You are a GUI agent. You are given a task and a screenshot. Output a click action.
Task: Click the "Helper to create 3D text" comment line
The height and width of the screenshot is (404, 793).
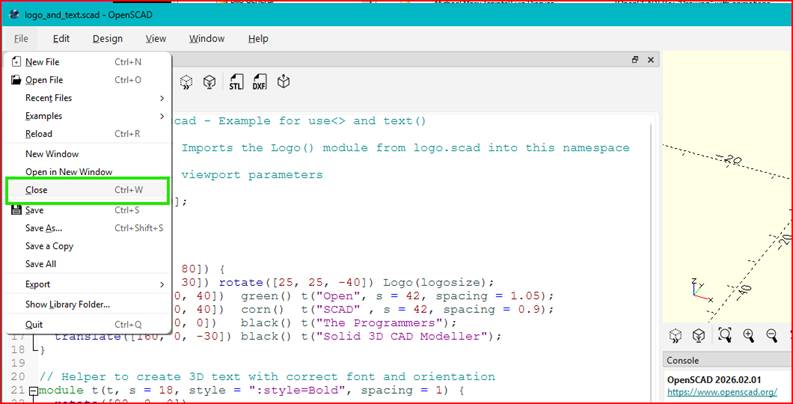[x=267, y=377]
